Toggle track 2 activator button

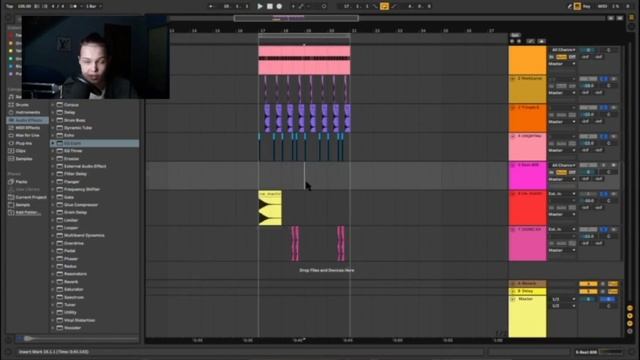588,79
